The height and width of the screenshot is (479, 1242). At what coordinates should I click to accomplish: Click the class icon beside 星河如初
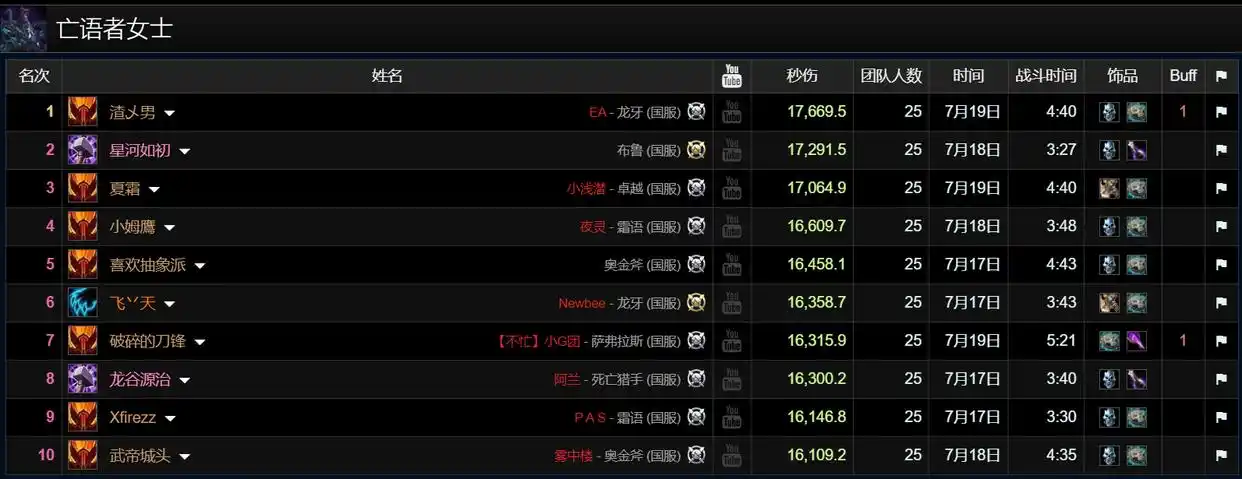pos(82,150)
